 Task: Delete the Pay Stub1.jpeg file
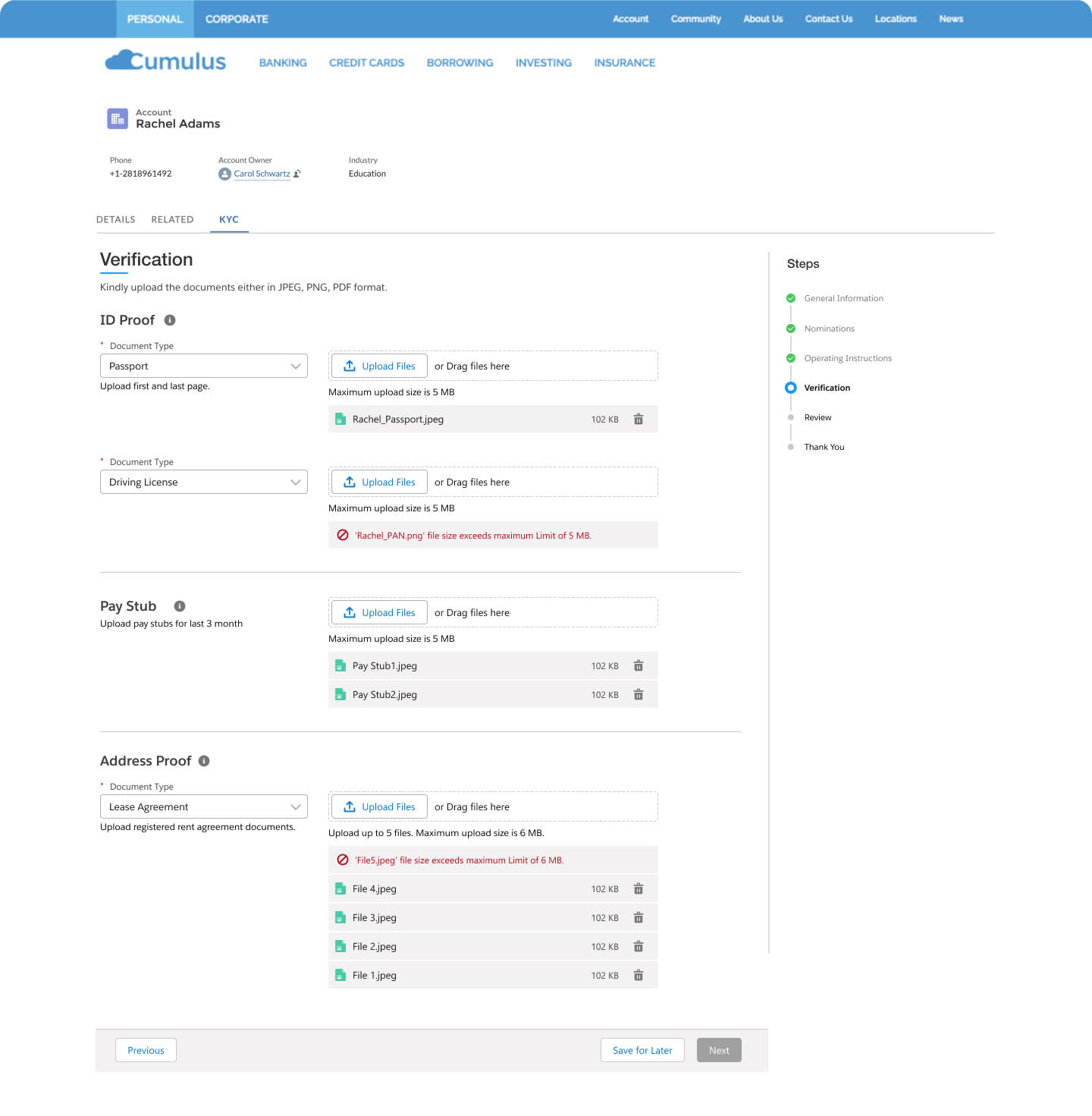point(639,665)
